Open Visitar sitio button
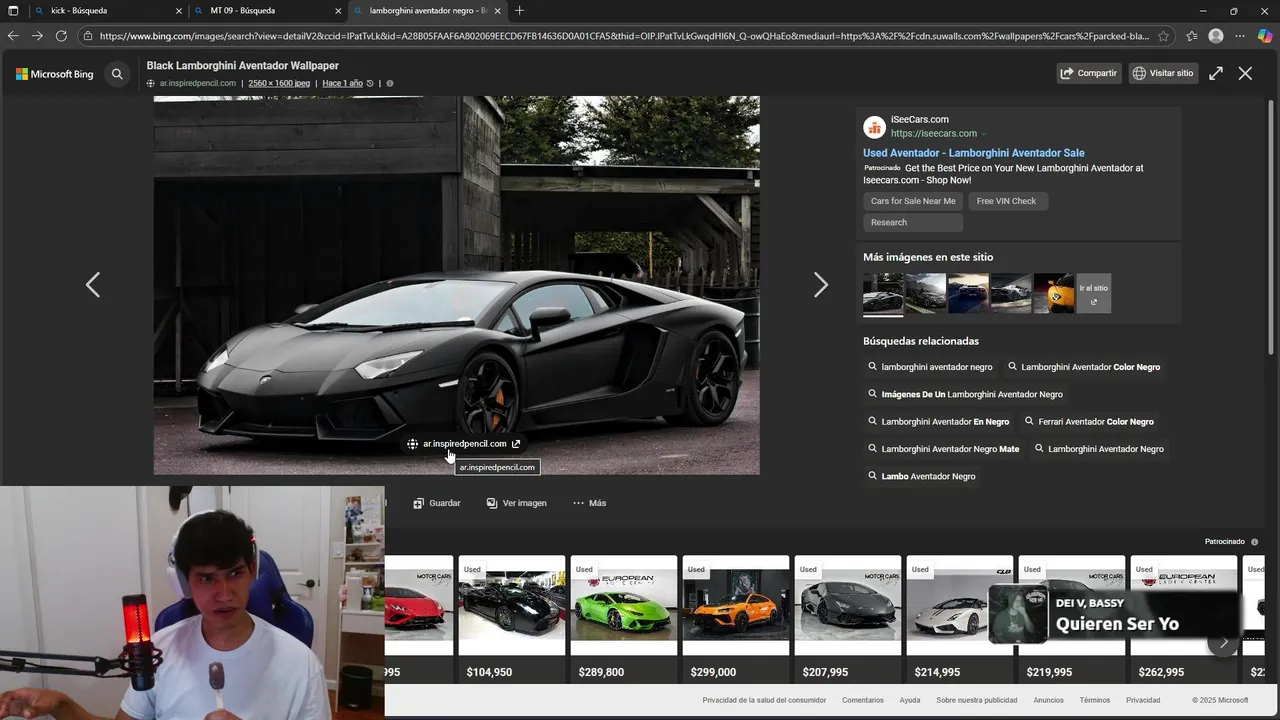Viewport: 1280px width, 720px height. tap(1164, 73)
